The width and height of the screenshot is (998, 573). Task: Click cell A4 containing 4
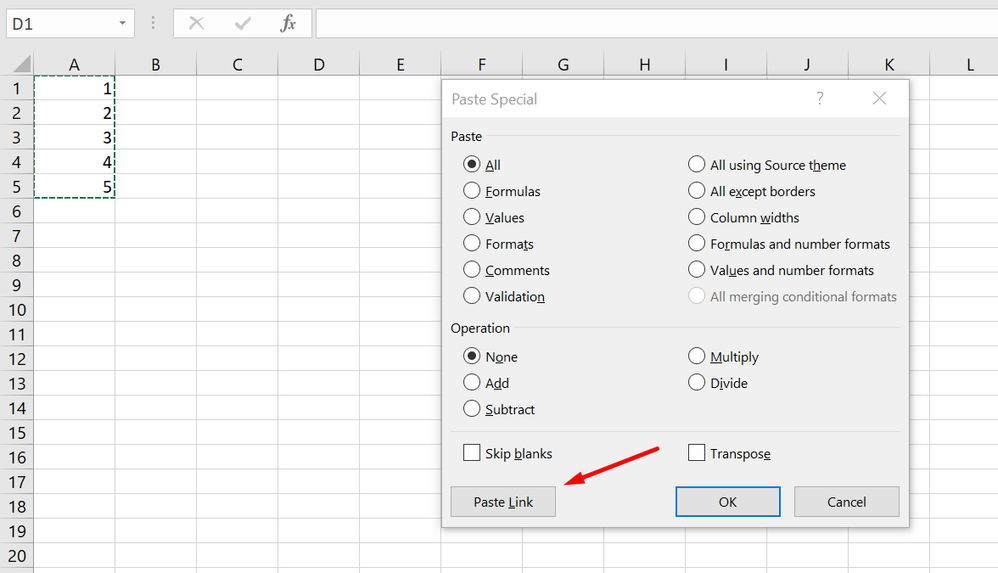pos(74,162)
